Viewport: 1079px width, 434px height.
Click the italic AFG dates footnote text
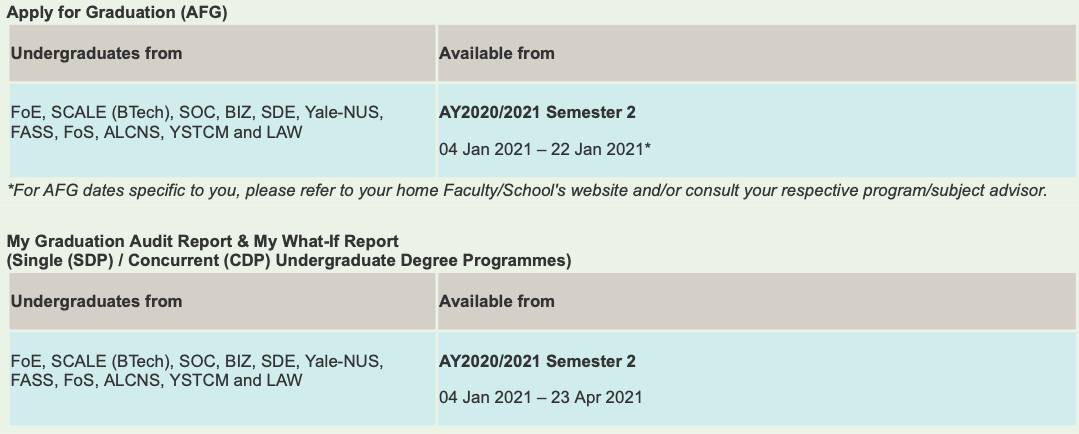click(x=526, y=190)
